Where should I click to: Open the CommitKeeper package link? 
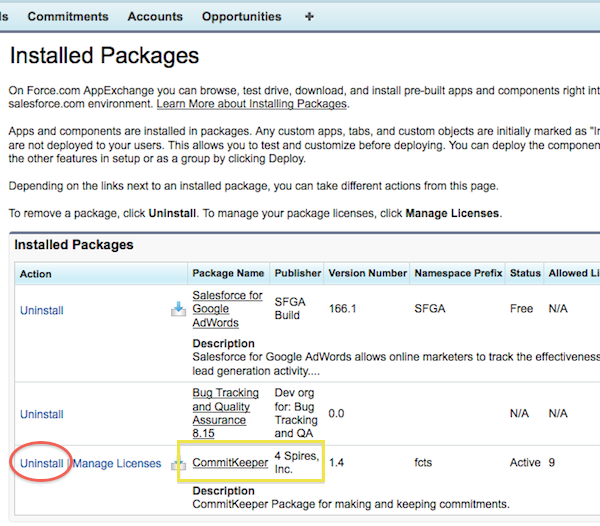click(x=230, y=462)
